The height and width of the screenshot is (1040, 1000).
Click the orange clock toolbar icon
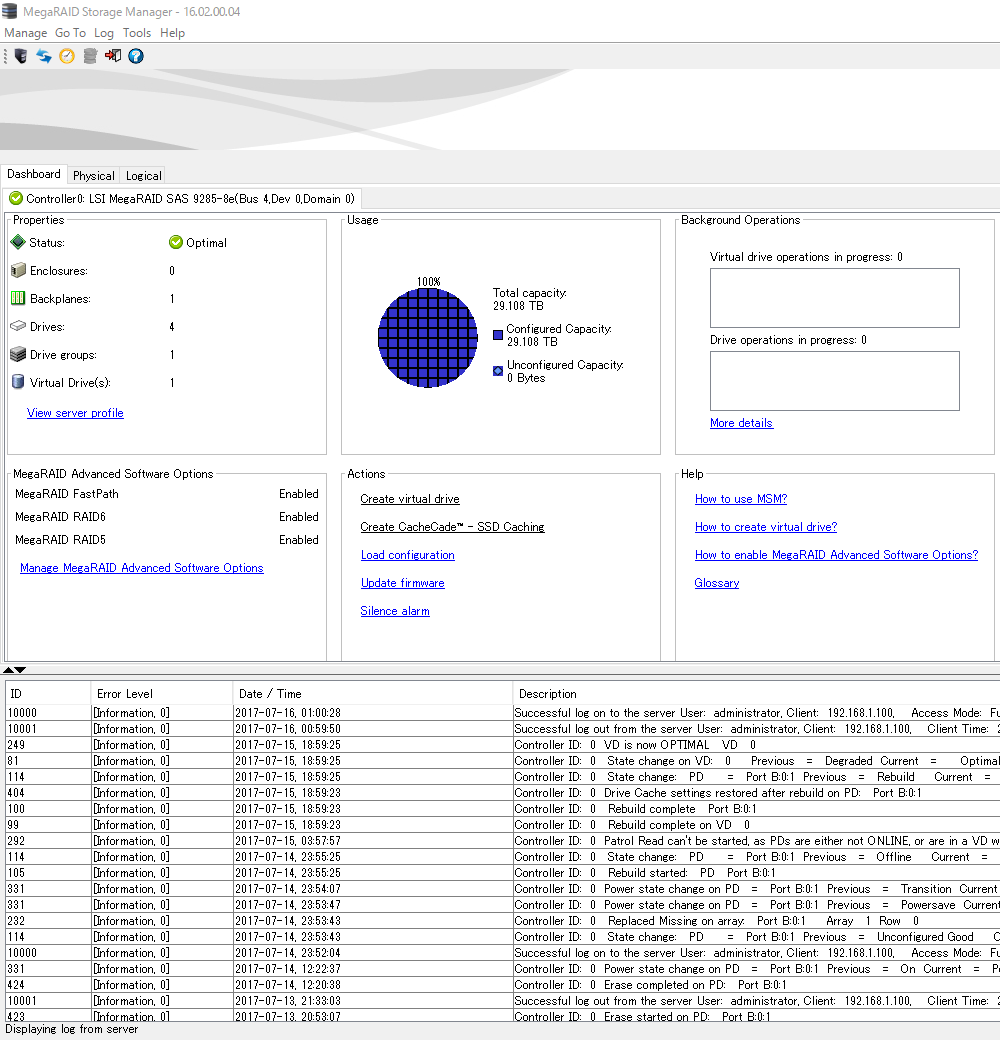[x=67, y=56]
